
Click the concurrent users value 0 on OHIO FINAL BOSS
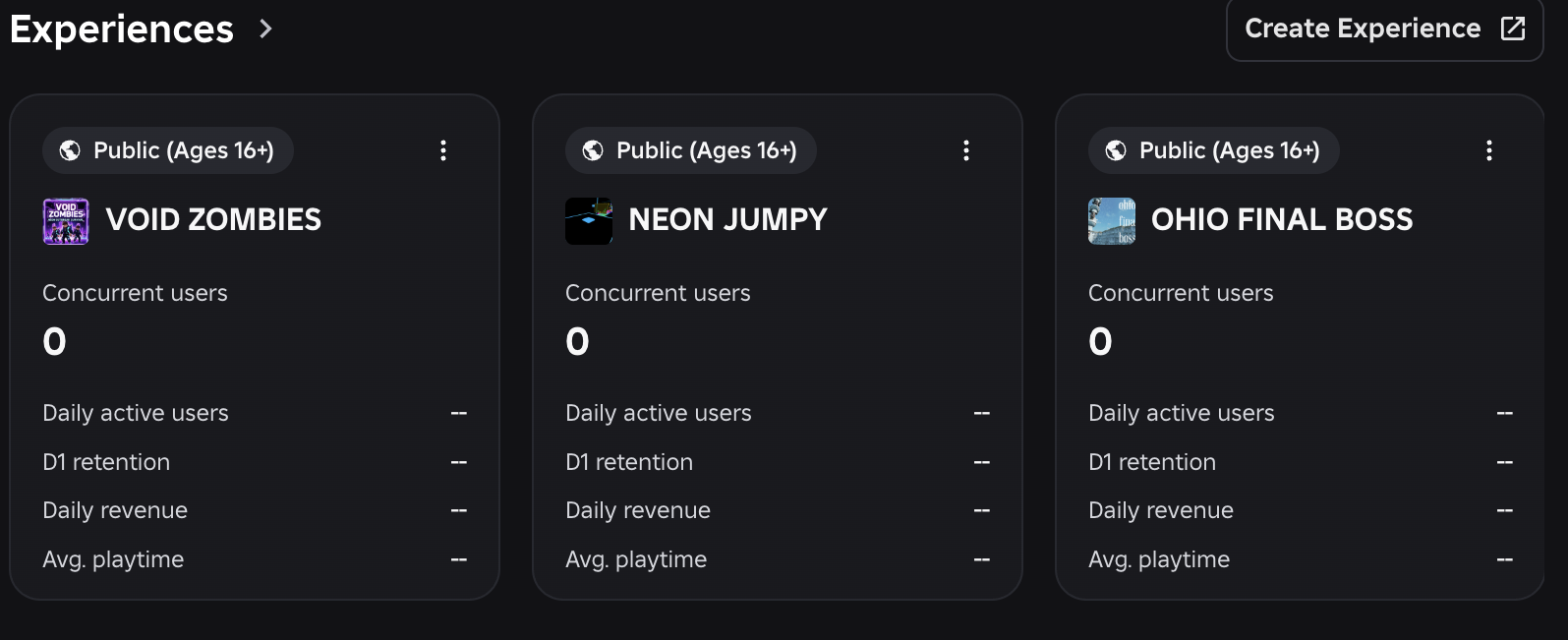pos(1101,342)
